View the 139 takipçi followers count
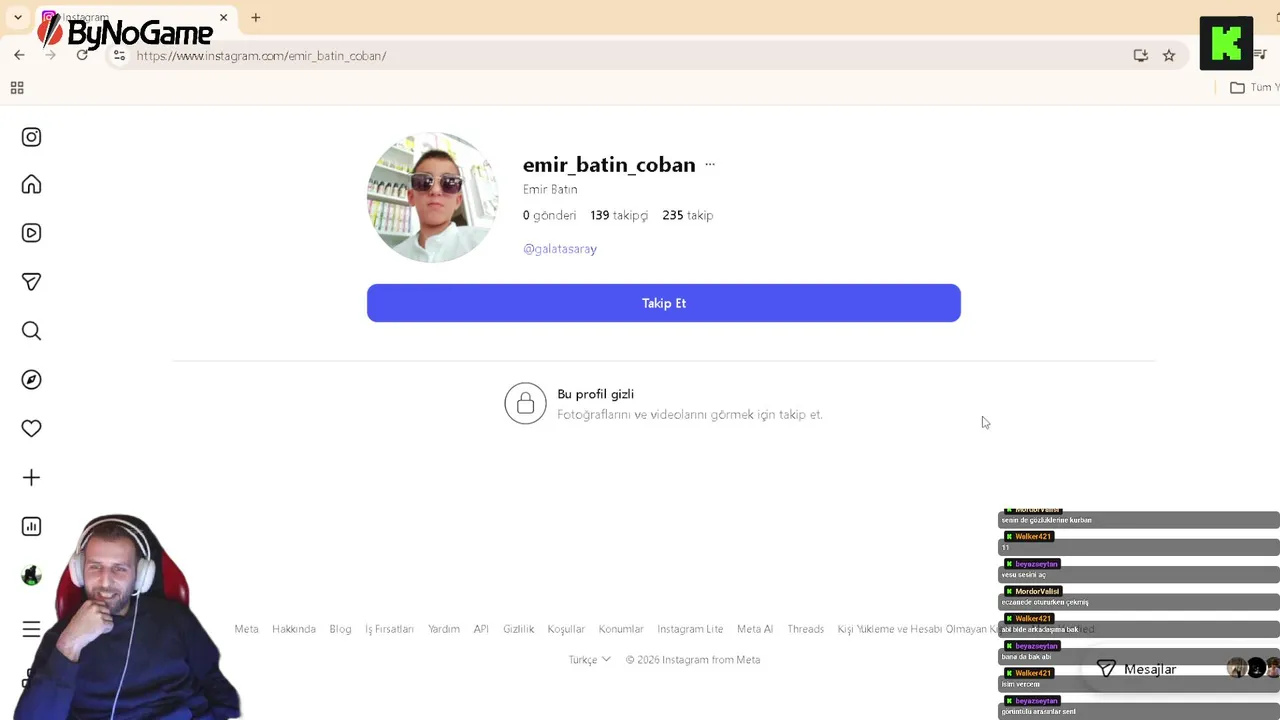This screenshot has width=1280, height=720. click(619, 215)
